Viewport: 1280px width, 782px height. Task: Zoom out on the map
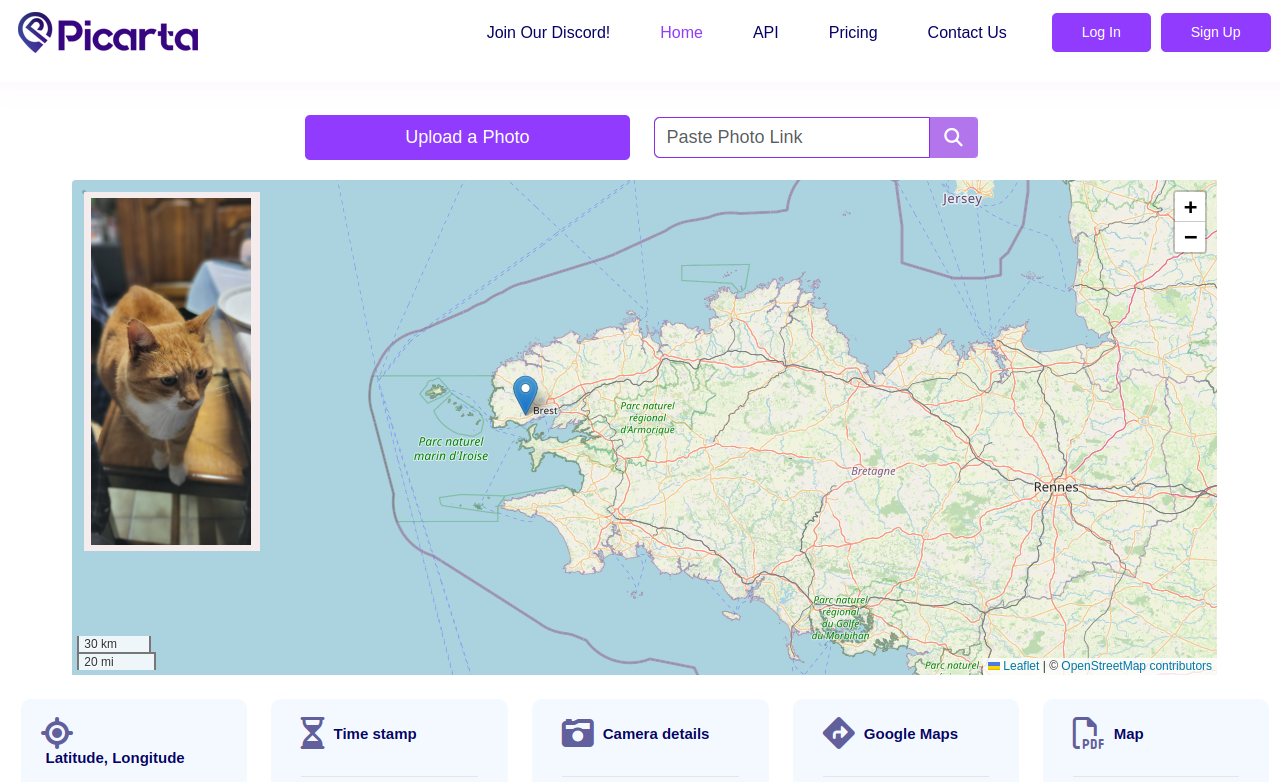pyautogui.click(x=1189, y=237)
